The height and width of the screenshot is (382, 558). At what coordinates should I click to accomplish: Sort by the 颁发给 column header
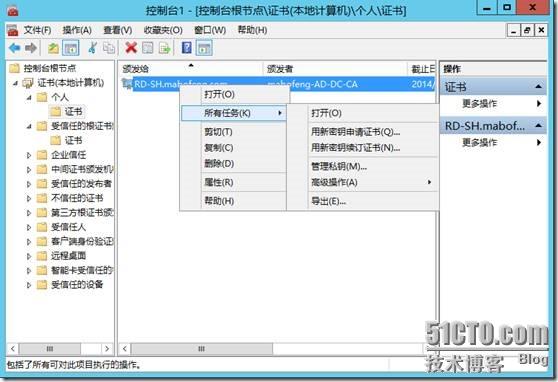191,69
